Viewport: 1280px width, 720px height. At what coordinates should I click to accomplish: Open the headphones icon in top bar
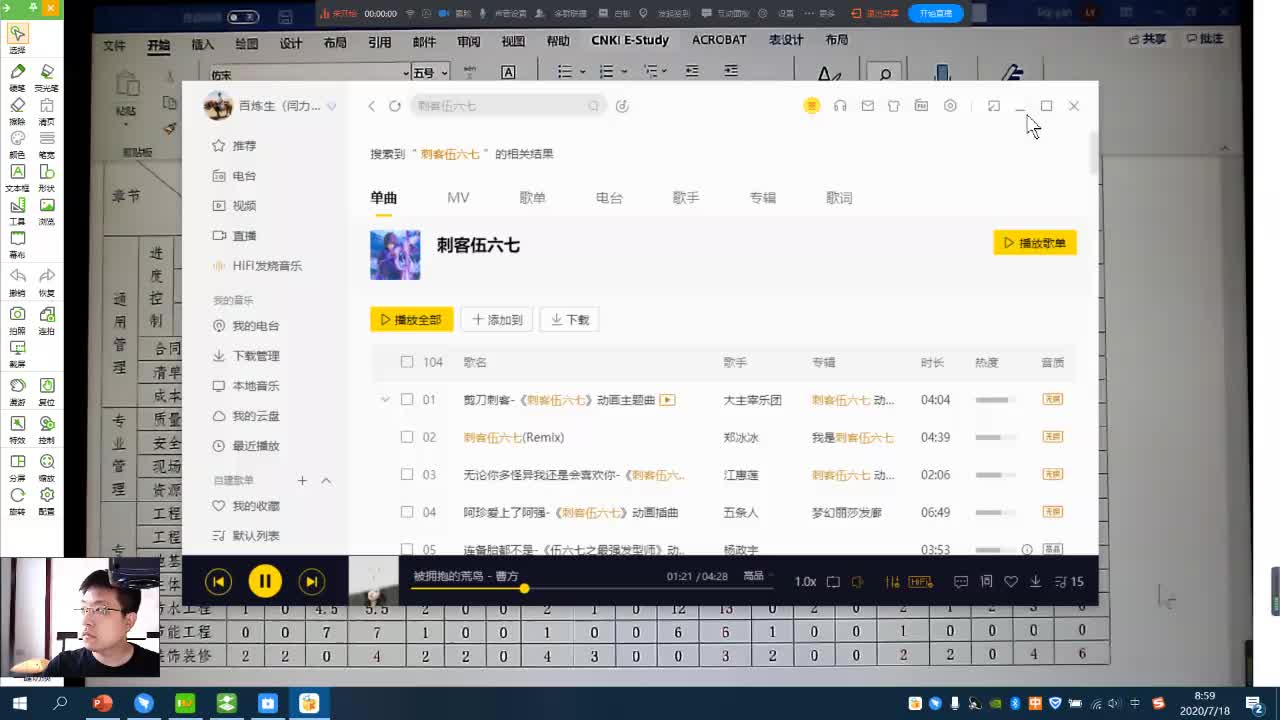[840, 106]
